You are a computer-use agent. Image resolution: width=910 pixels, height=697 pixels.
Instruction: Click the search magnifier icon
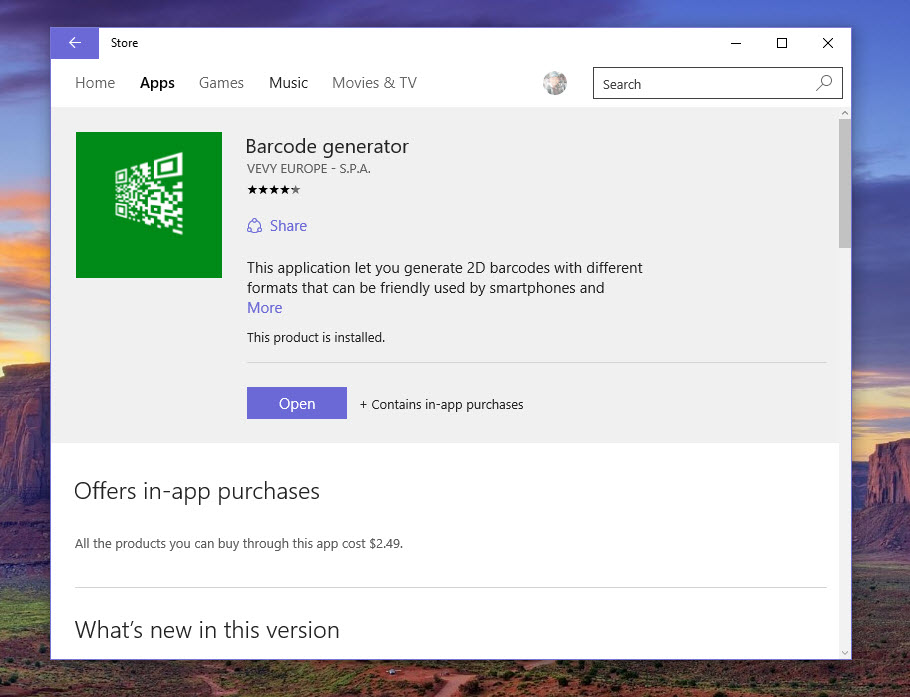click(824, 83)
